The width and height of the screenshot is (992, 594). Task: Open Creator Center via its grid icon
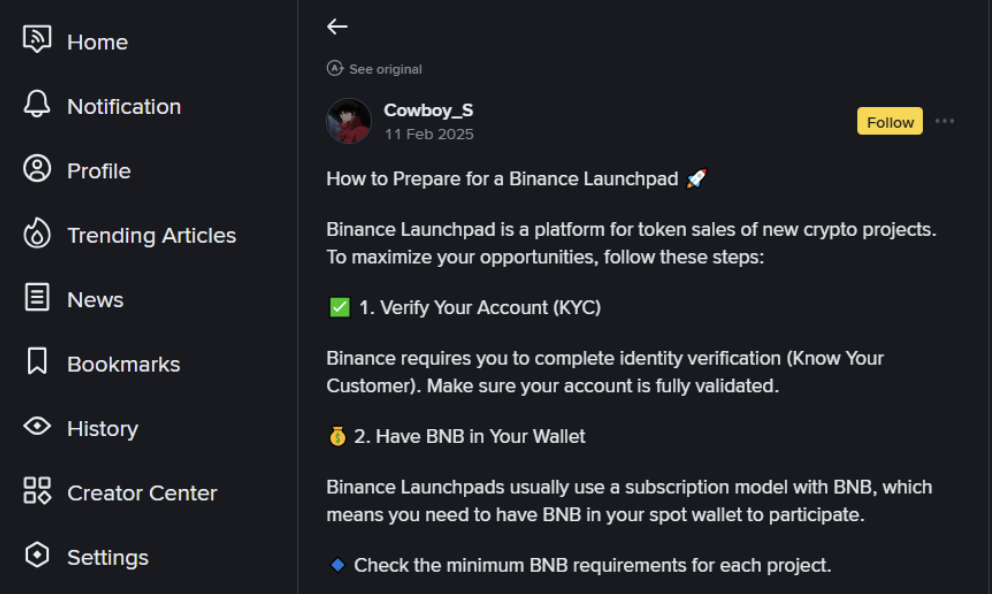click(35, 491)
